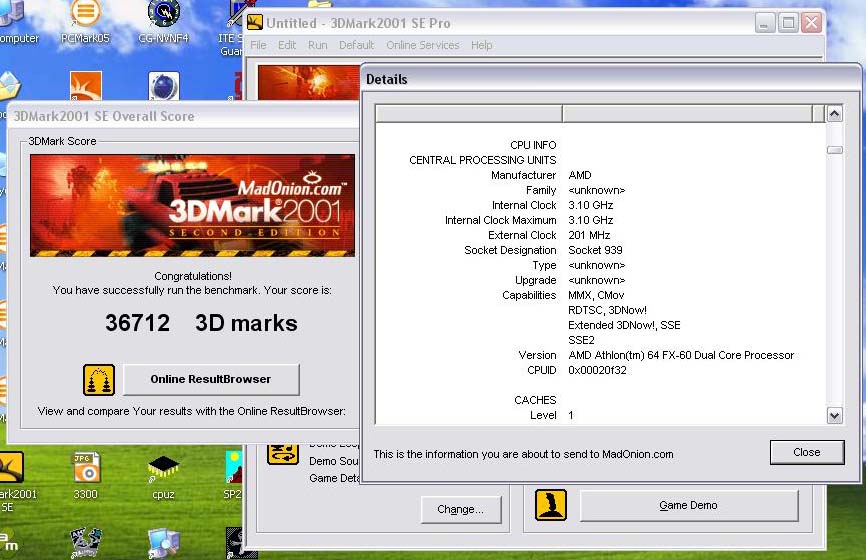The width and height of the screenshot is (866, 560).
Task: Click the External Clock 201 MHz value
Action: coord(589,235)
